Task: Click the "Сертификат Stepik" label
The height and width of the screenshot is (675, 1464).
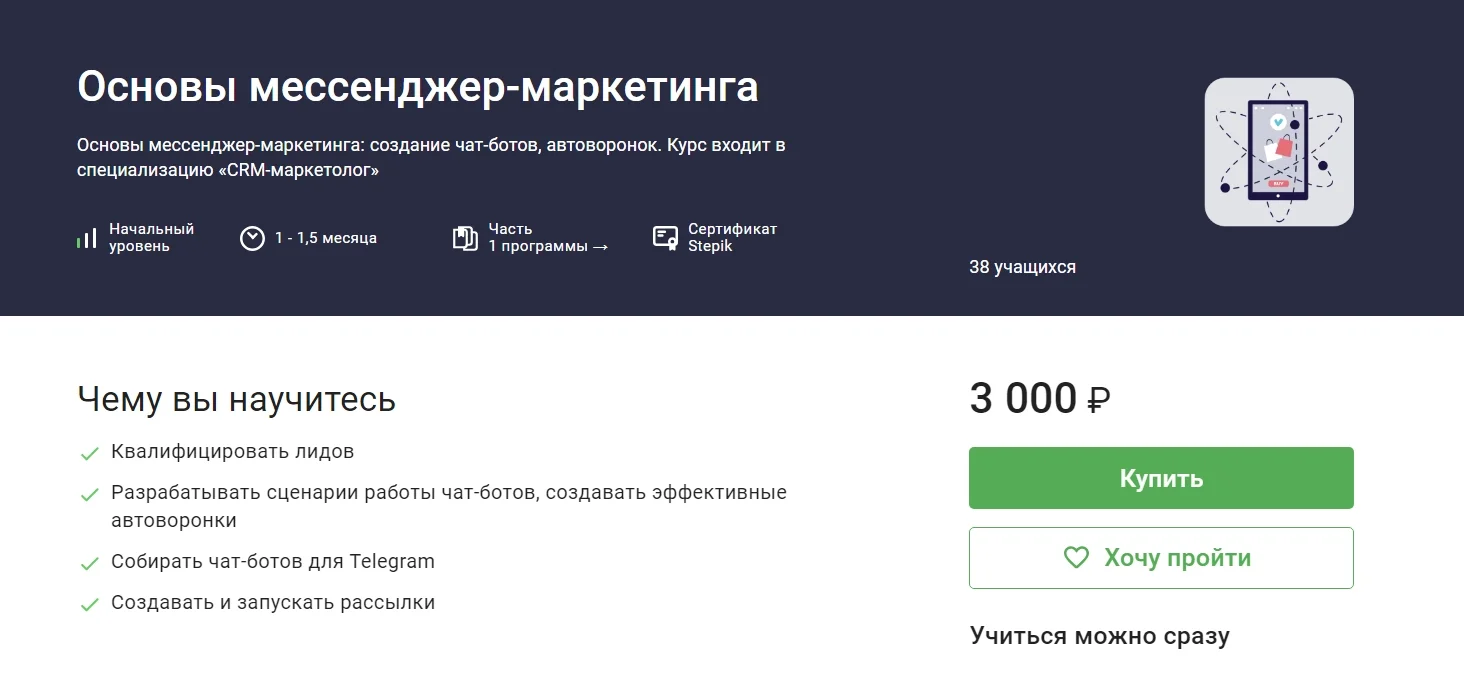Action: pos(732,238)
